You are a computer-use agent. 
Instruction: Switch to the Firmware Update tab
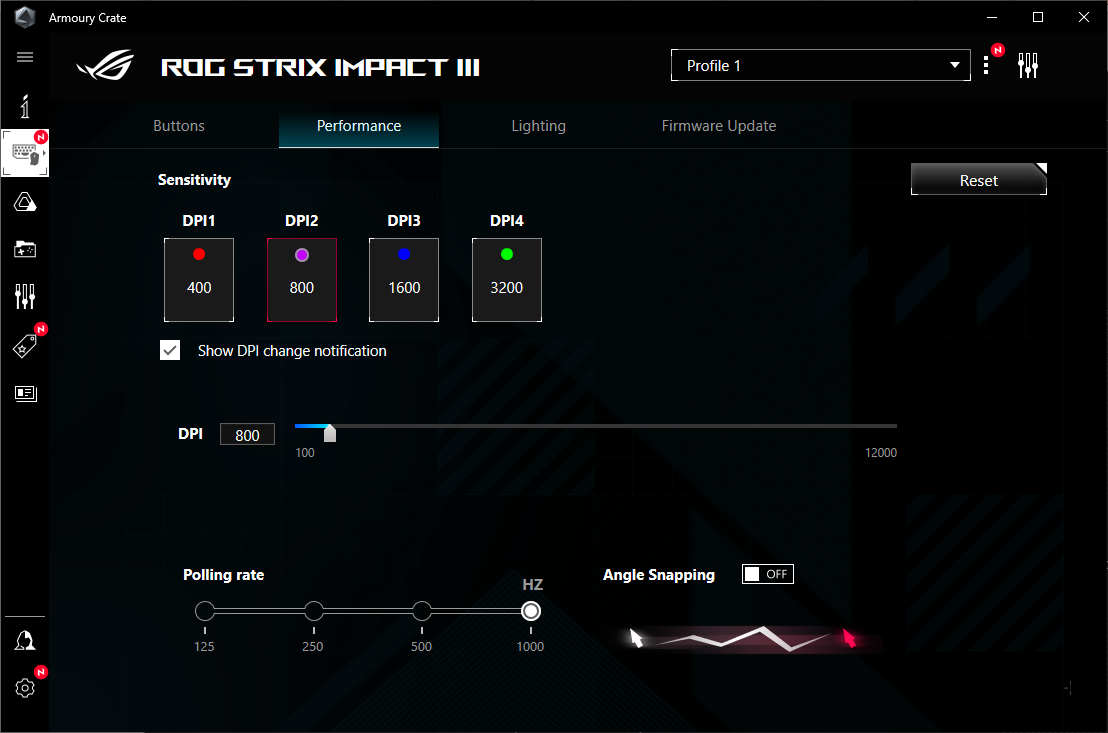tap(719, 126)
